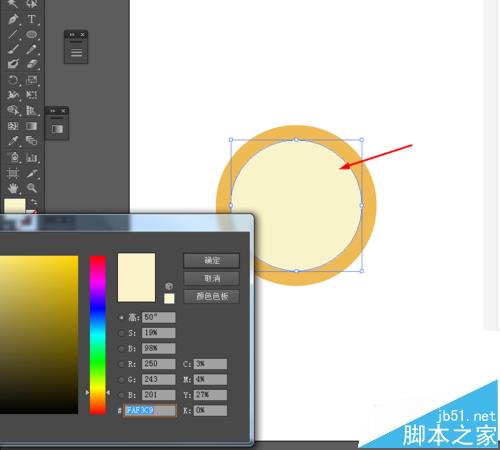Edit the brightness field showing 98%

pos(159,348)
